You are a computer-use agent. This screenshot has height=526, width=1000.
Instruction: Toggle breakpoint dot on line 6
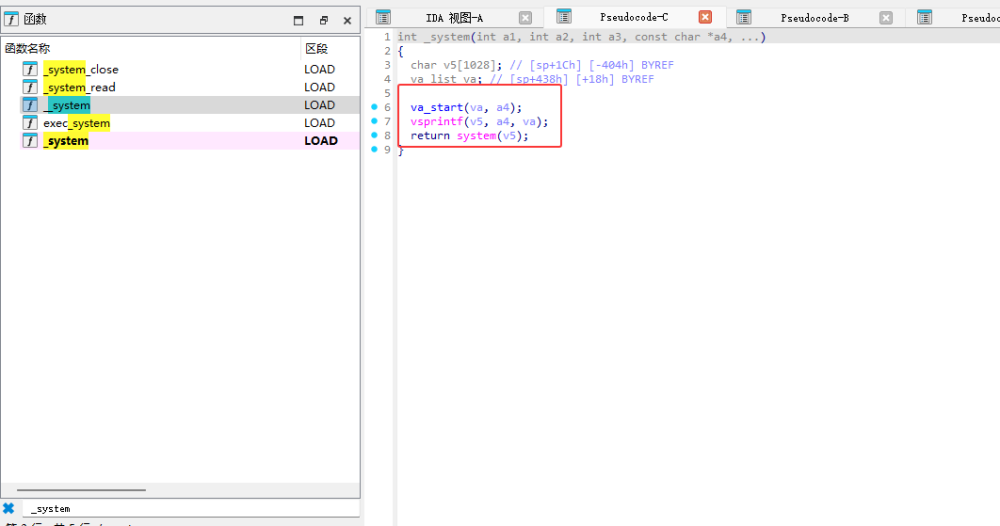tap(374, 107)
